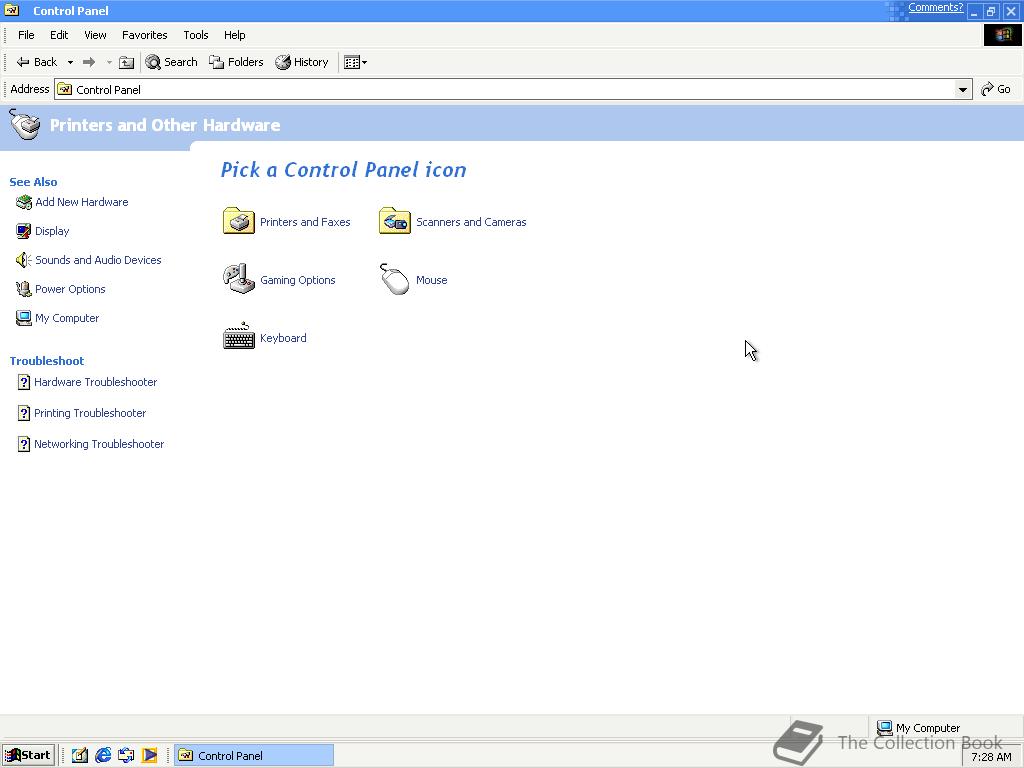Click the Hardware Troubleshooter help icon
The image size is (1024, 768).
click(x=24, y=382)
